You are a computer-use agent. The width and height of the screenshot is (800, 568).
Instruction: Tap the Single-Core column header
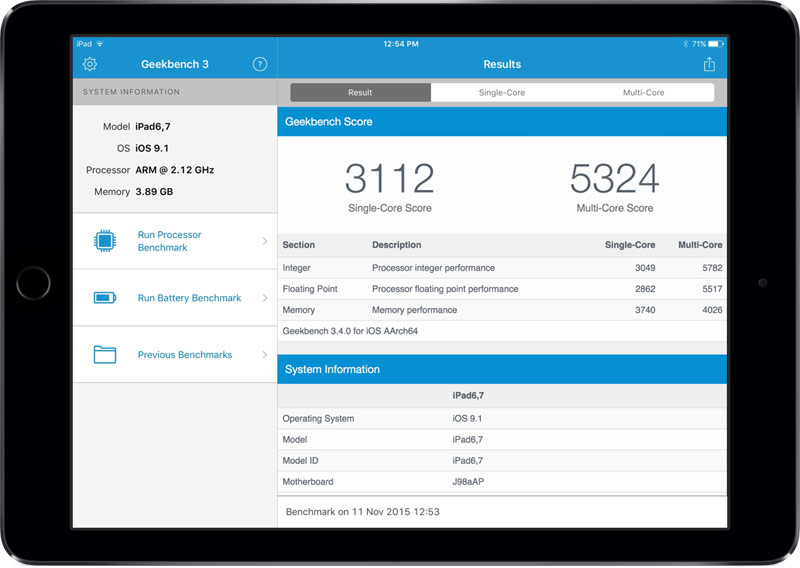630,244
